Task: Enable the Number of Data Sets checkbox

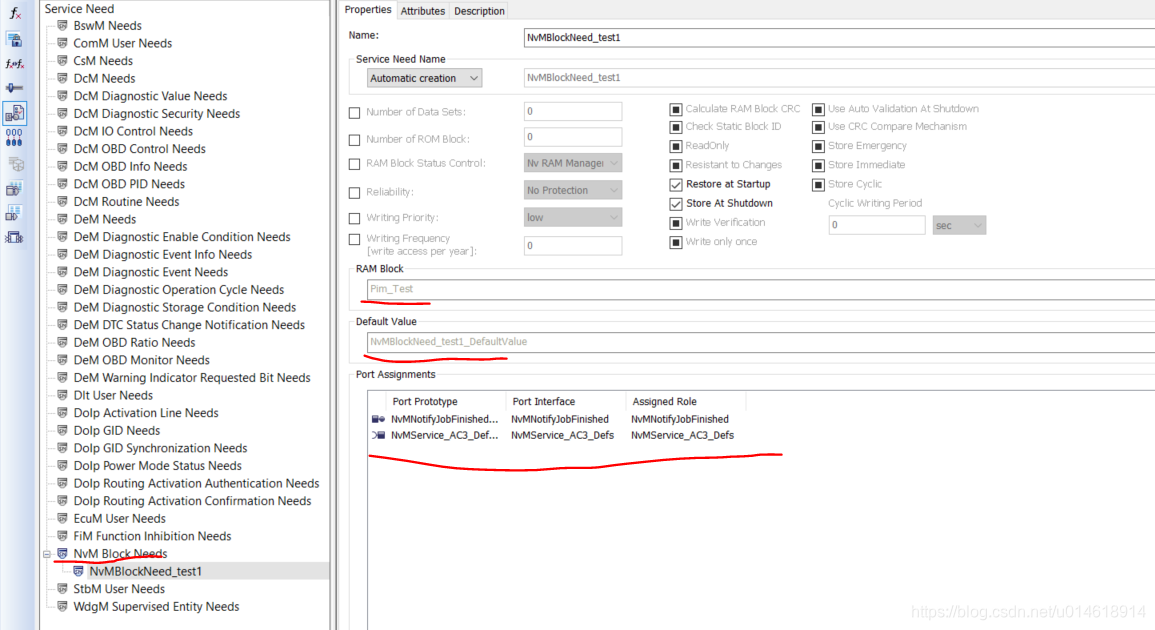Action: [354, 111]
